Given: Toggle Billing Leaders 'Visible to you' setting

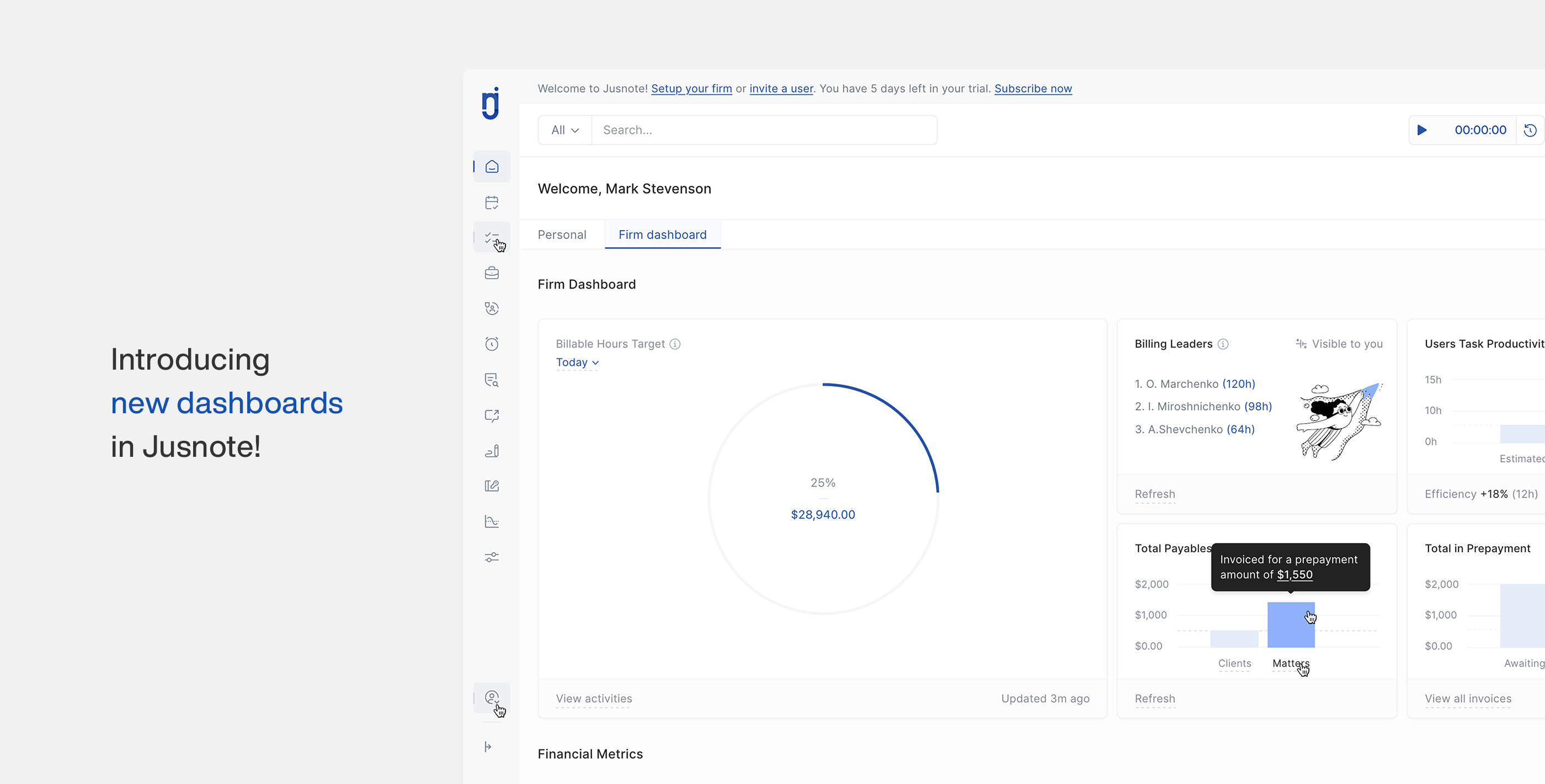Looking at the screenshot, I should coord(1339,344).
